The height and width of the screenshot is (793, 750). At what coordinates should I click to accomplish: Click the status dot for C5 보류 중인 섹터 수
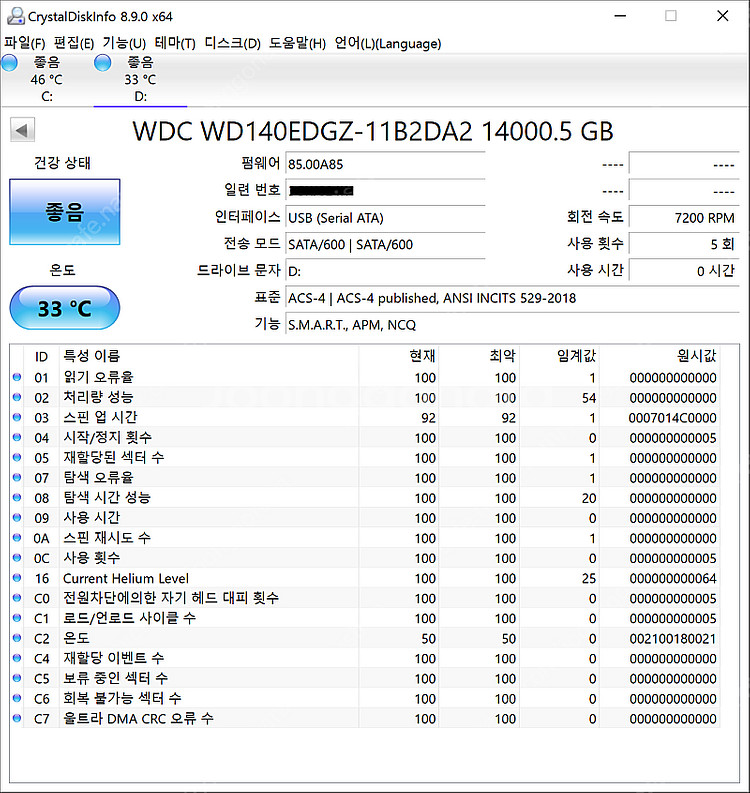tap(17, 678)
